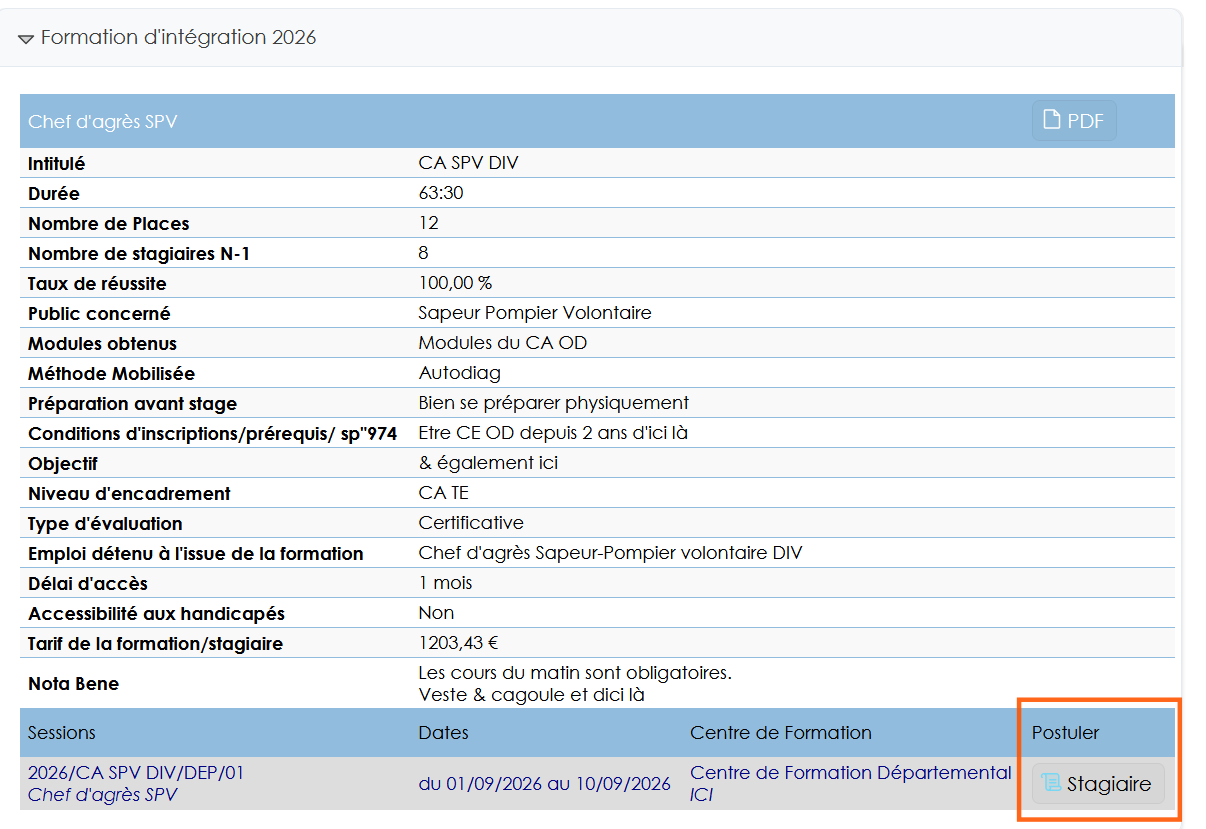Click the Taux de réussite 100,00 % value
The image size is (1206, 829).
[x=455, y=283]
